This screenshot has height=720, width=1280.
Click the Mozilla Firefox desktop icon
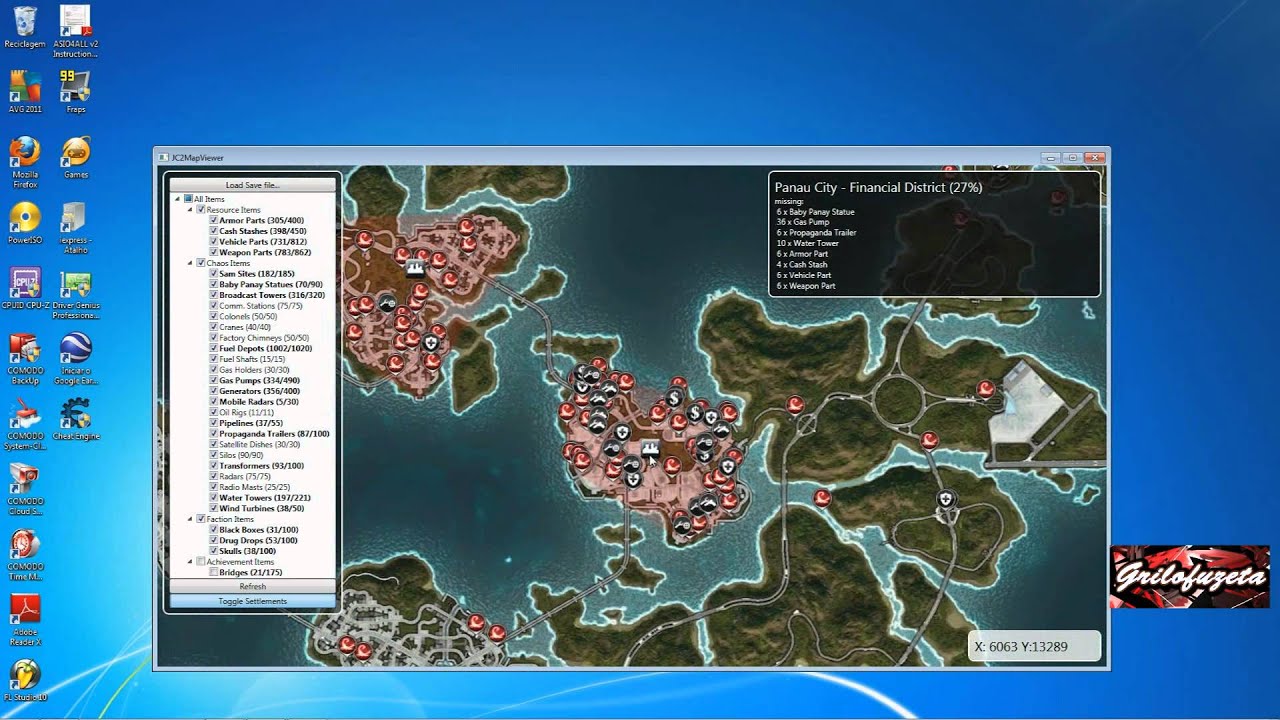click(25, 162)
